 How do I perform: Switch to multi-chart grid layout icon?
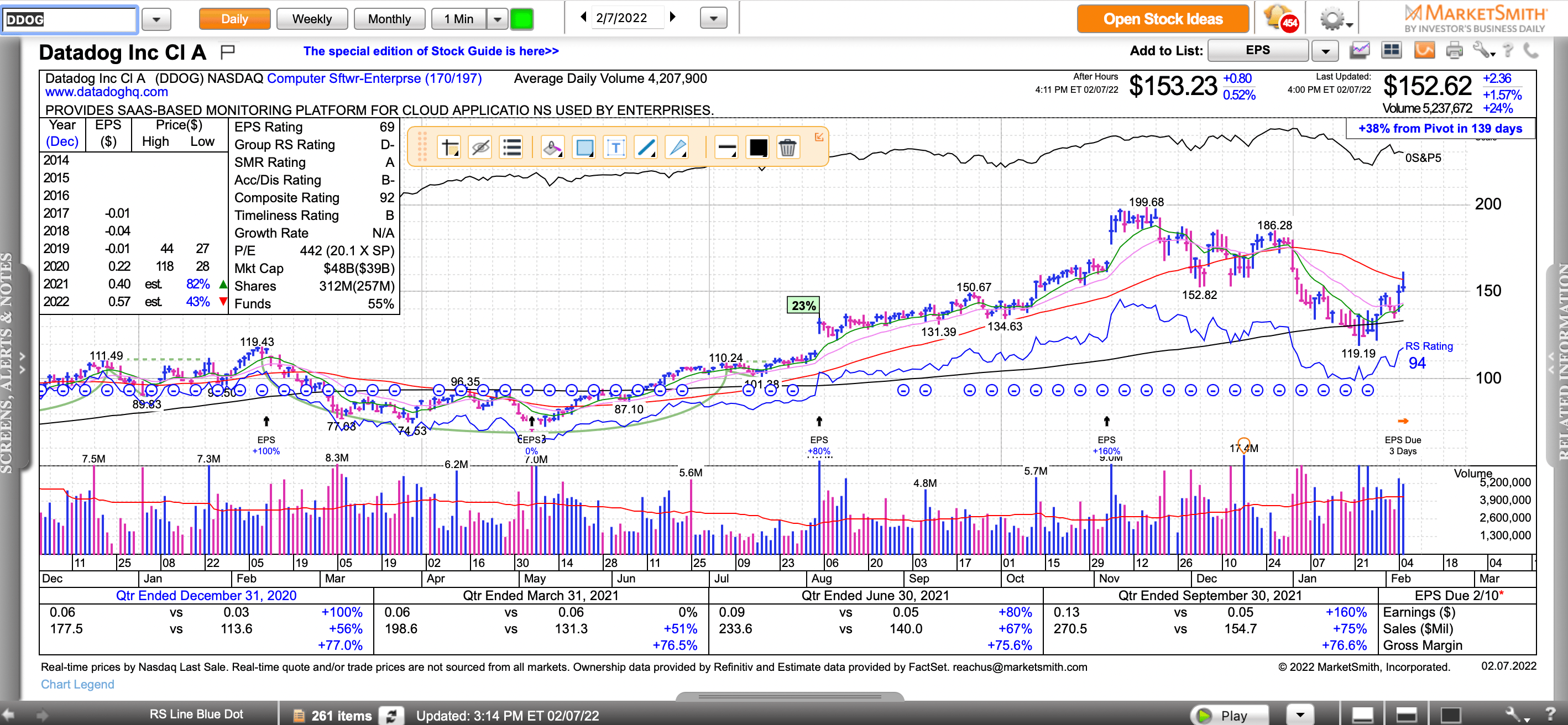(x=1392, y=50)
